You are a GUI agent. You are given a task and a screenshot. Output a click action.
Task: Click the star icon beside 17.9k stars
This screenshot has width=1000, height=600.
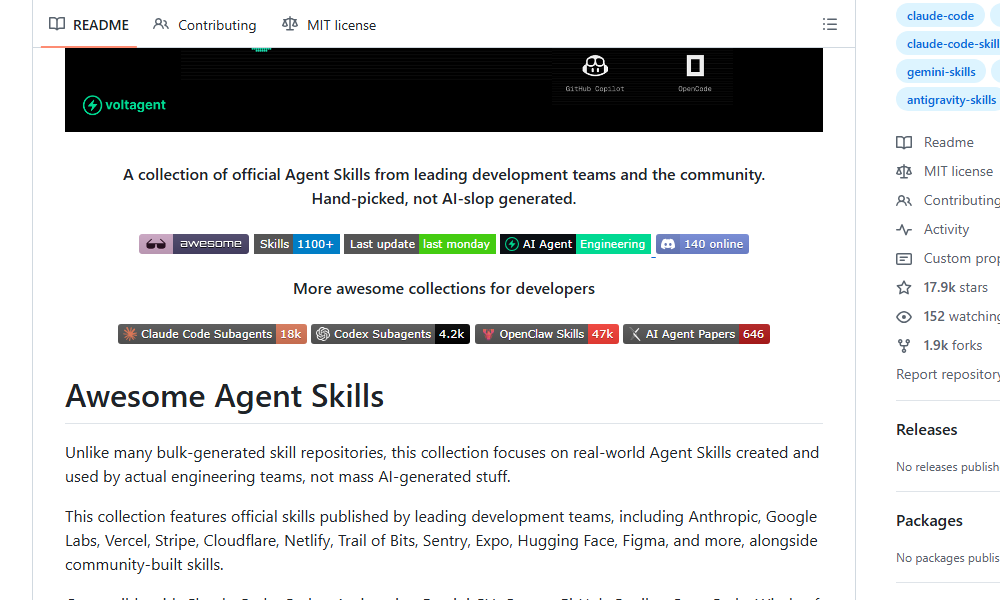coord(903,287)
